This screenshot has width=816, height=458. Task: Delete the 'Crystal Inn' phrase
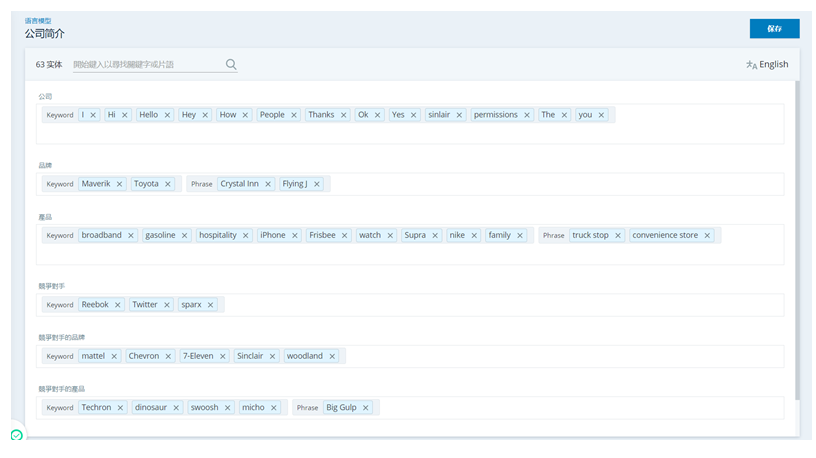point(268,184)
